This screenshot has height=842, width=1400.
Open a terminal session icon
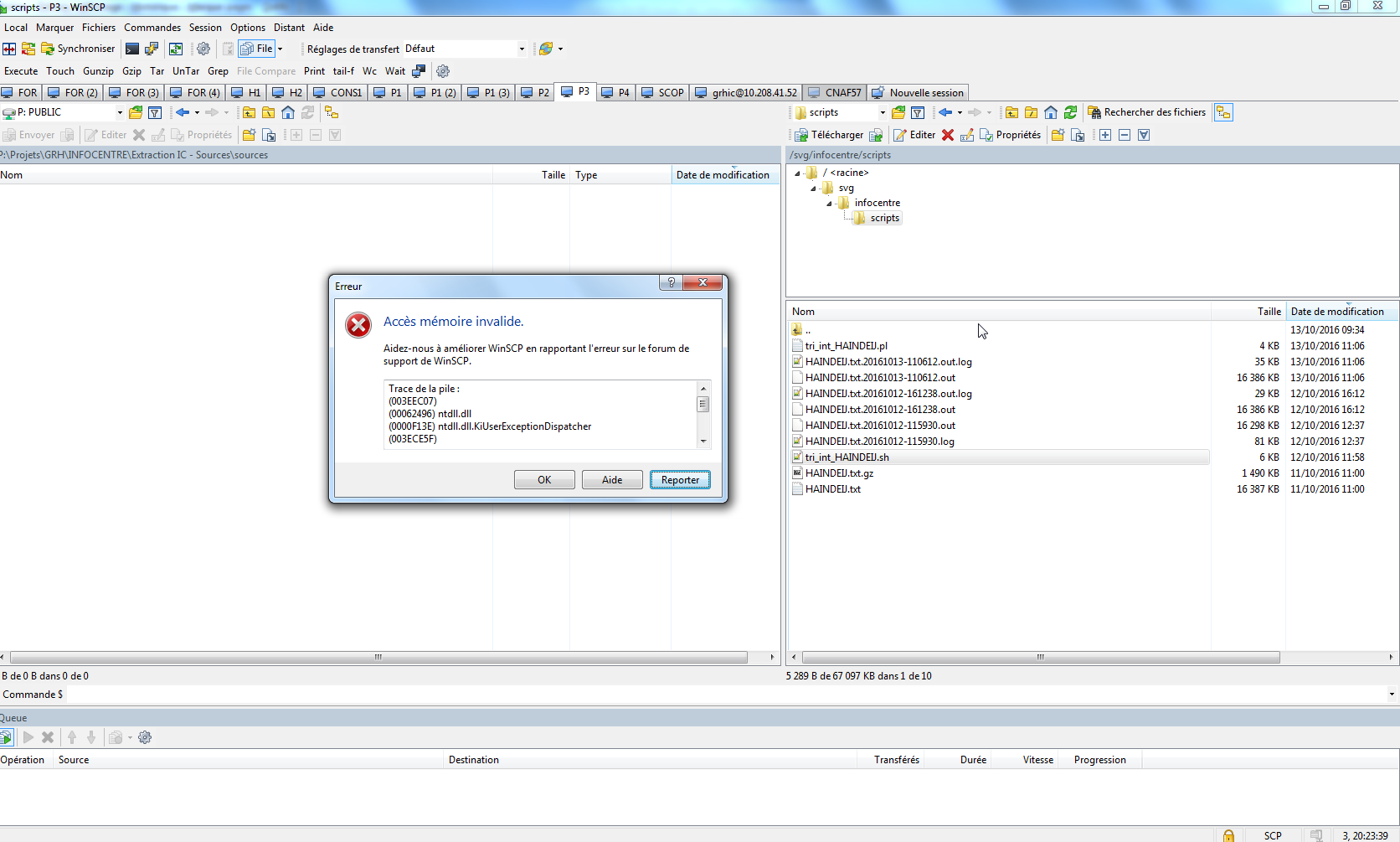131,49
